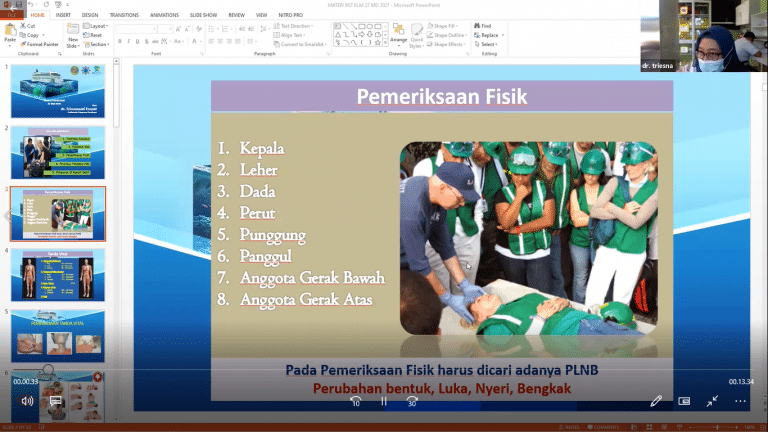Click the Decrease Font Size icon
Screen dimensions: 768x432
pos(187,29)
